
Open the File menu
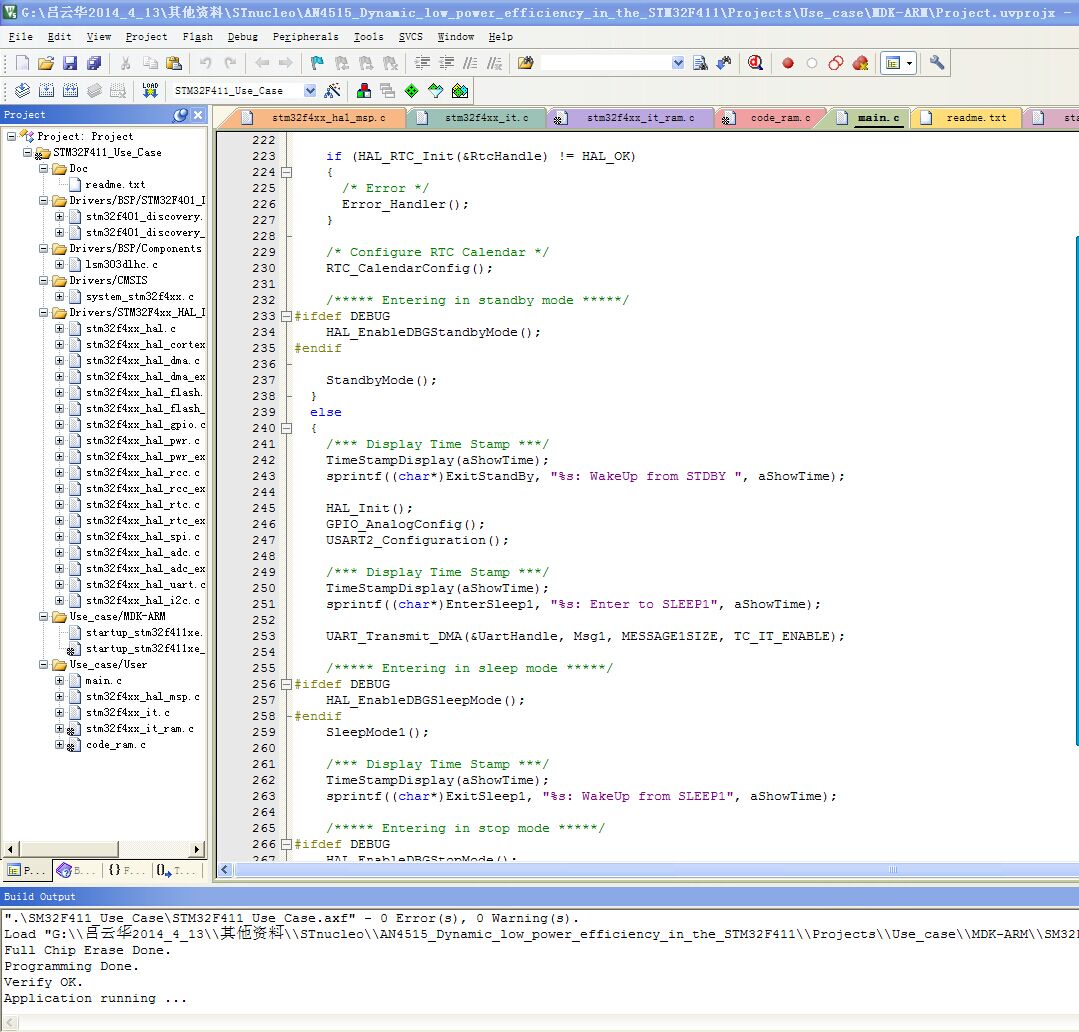click(20, 37)
